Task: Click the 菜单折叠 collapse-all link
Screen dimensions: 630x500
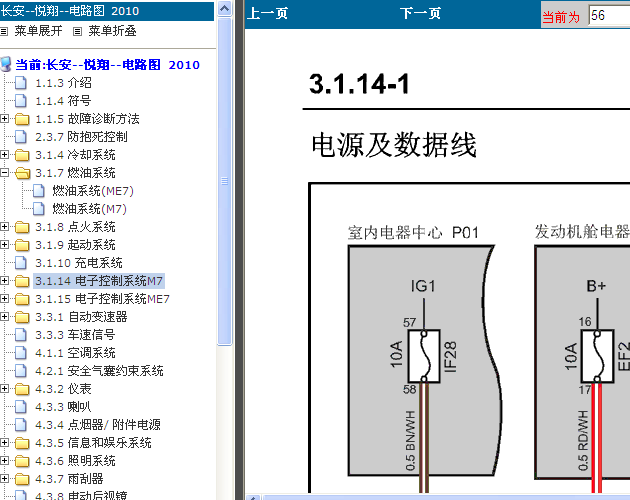Action: pos(112,31)
